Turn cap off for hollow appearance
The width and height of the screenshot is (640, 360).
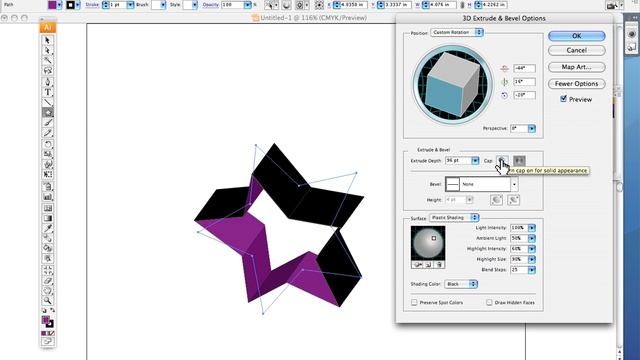(x=519, y=161)
